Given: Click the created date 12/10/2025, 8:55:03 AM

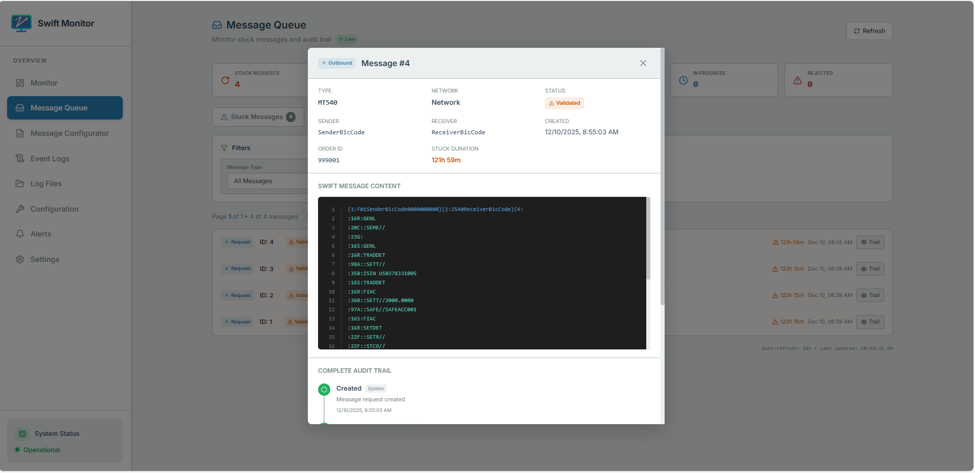Looking at the screenshot, I should click(581, 132).
